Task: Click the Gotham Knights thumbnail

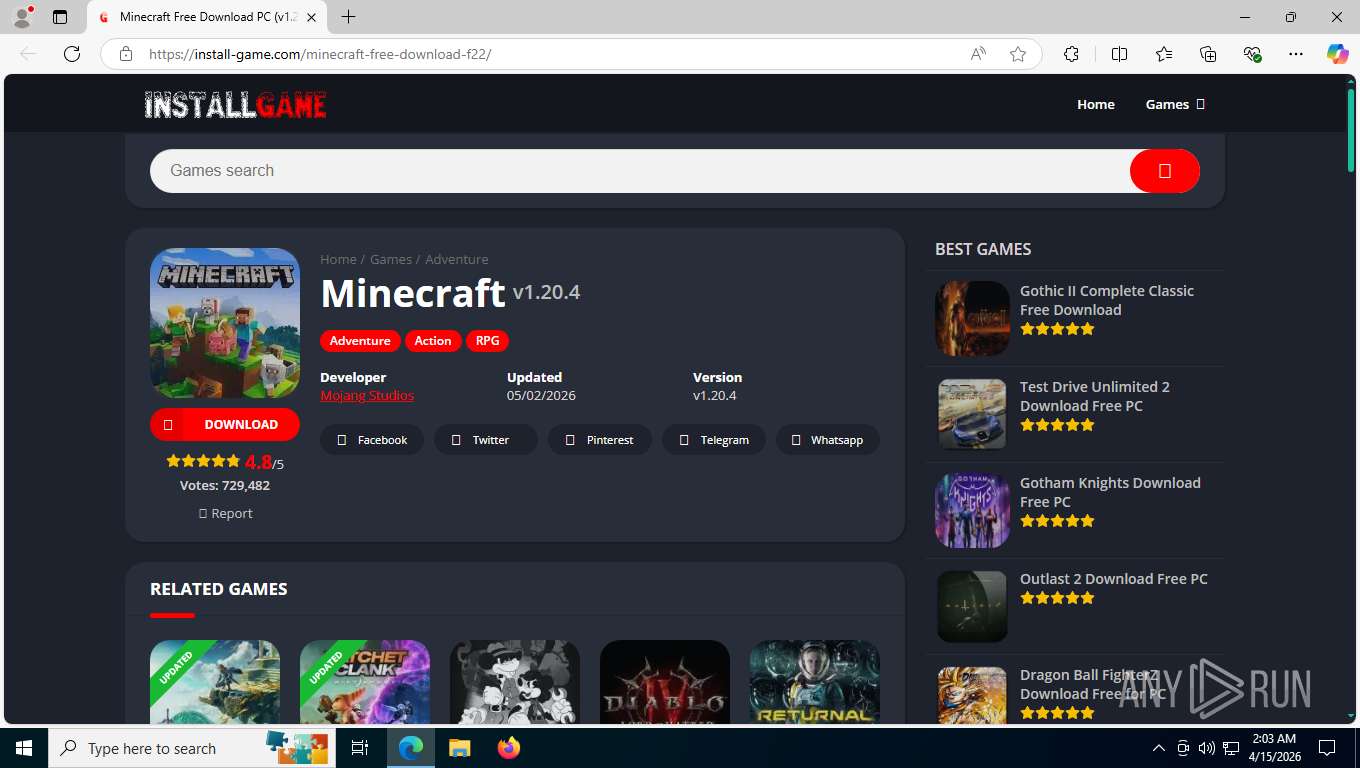Action: point(972,510)
